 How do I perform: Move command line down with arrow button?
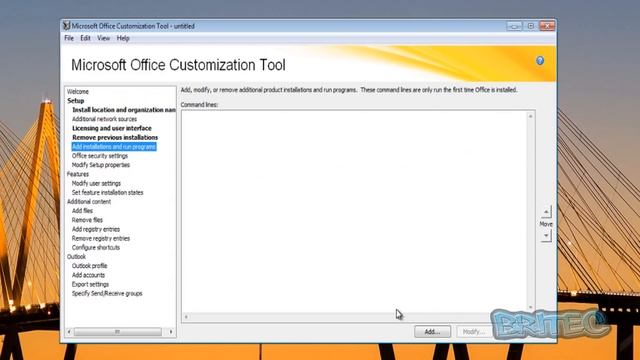pos(546,236)
